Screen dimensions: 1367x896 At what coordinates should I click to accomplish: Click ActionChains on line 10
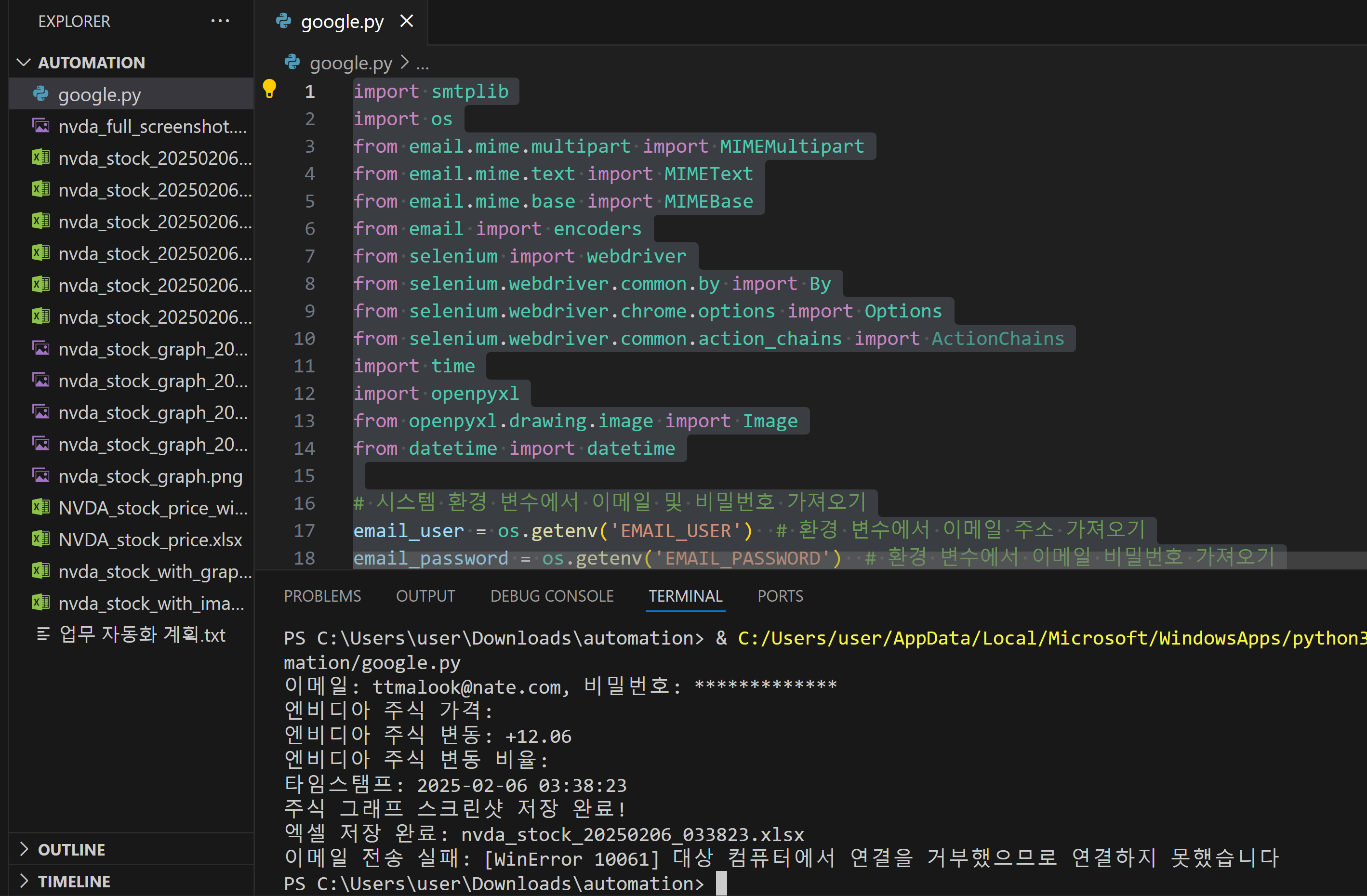998,338
